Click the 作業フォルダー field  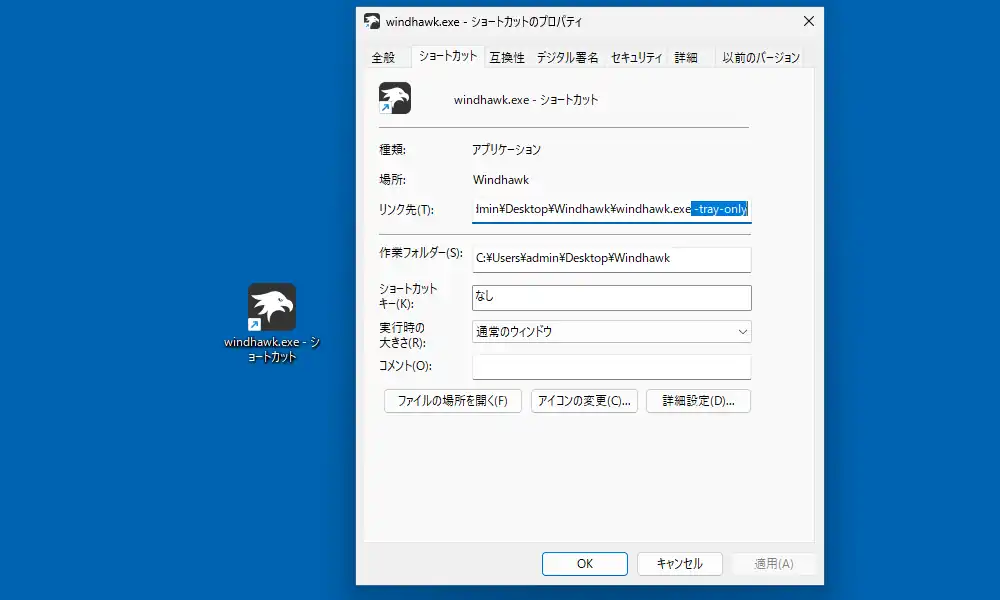click(x=612, y=258)
